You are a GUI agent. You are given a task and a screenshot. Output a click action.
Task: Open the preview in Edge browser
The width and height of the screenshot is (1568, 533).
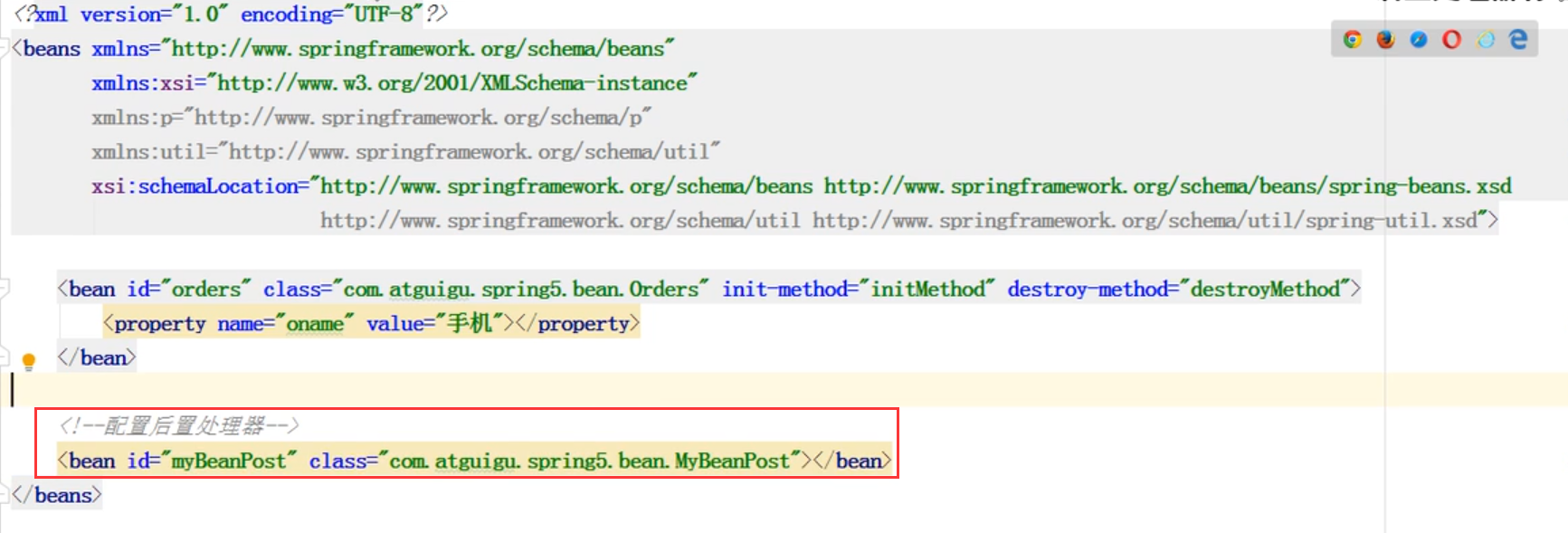pos(1518,40)
